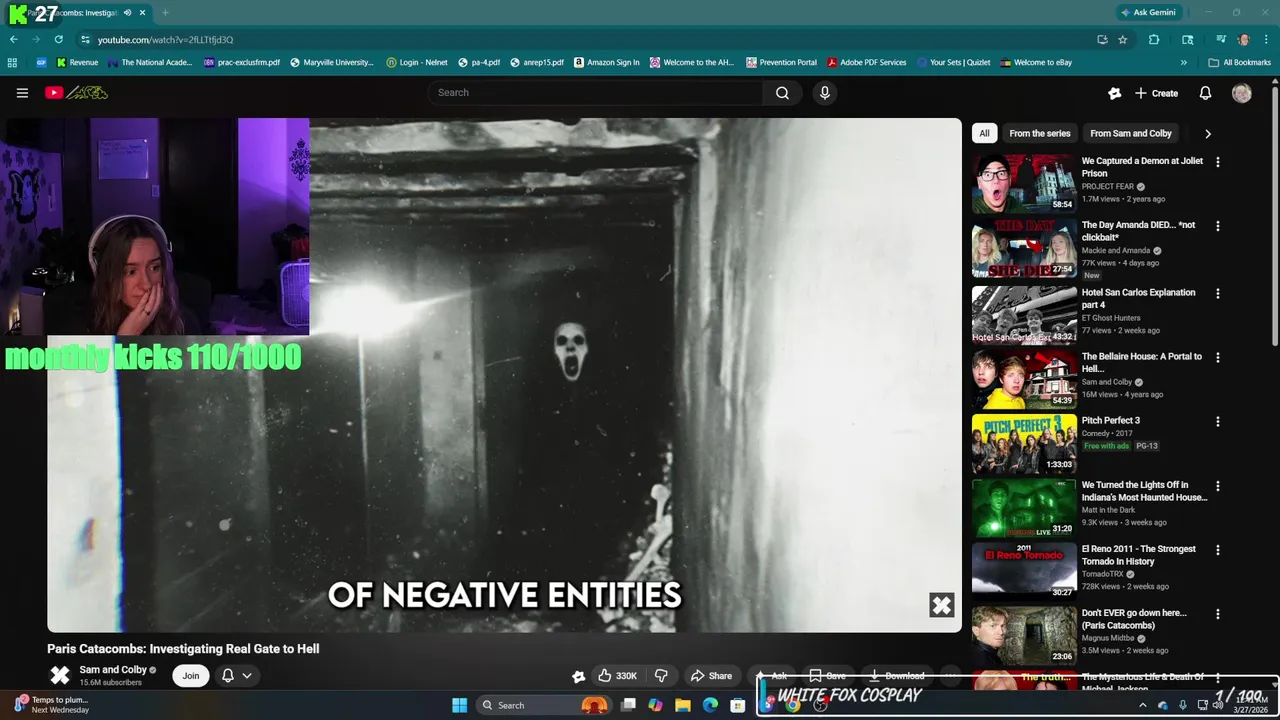The height and width of the screenshot is (720, 1280).
Task: Open the All Bookmarks folder
Action: (1239, 62)
